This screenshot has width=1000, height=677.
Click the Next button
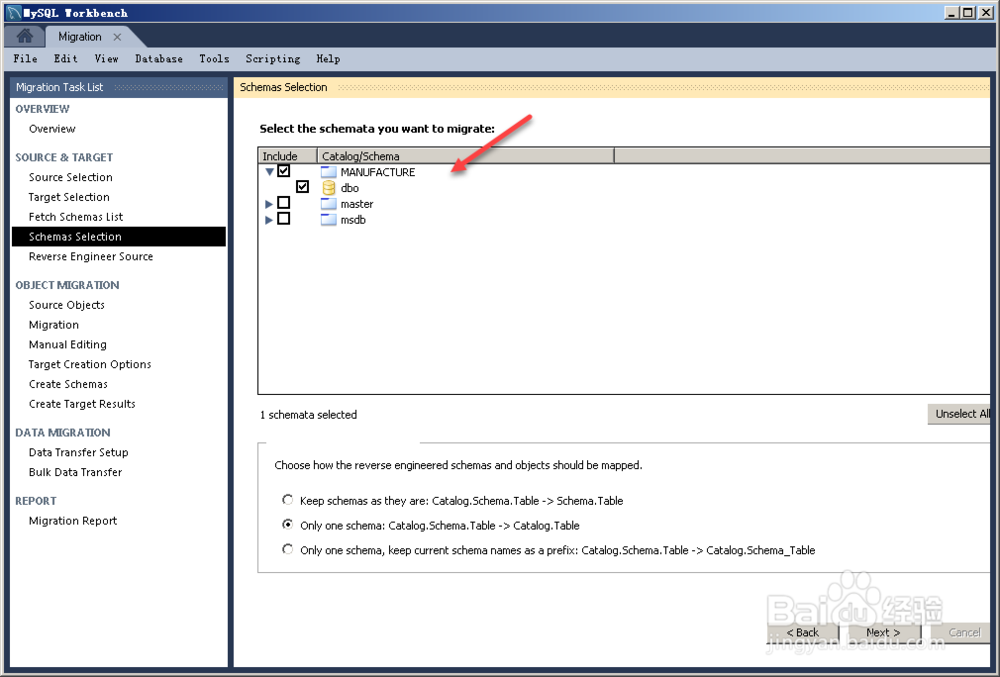(883, 632)
